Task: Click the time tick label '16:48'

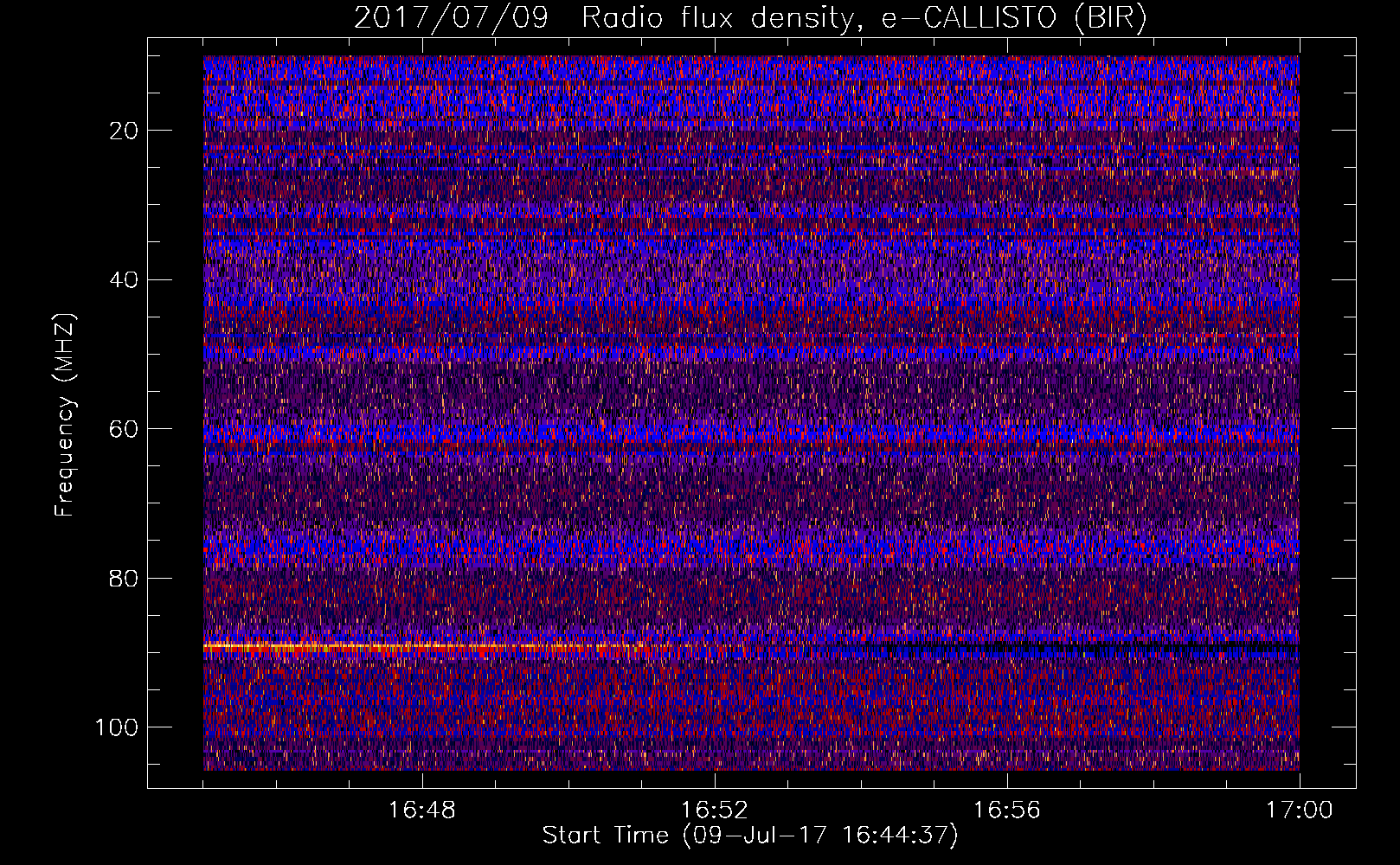Action: tap(421, 811)
